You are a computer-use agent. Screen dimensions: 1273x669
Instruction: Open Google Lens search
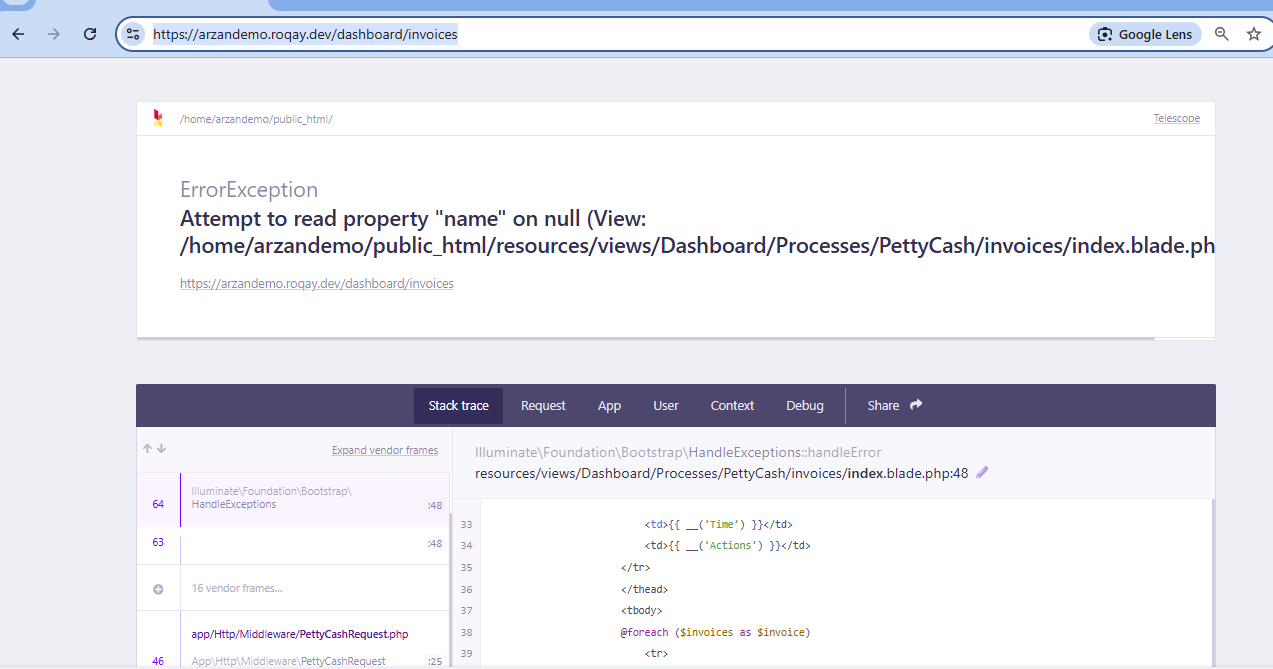[1145, 34]
